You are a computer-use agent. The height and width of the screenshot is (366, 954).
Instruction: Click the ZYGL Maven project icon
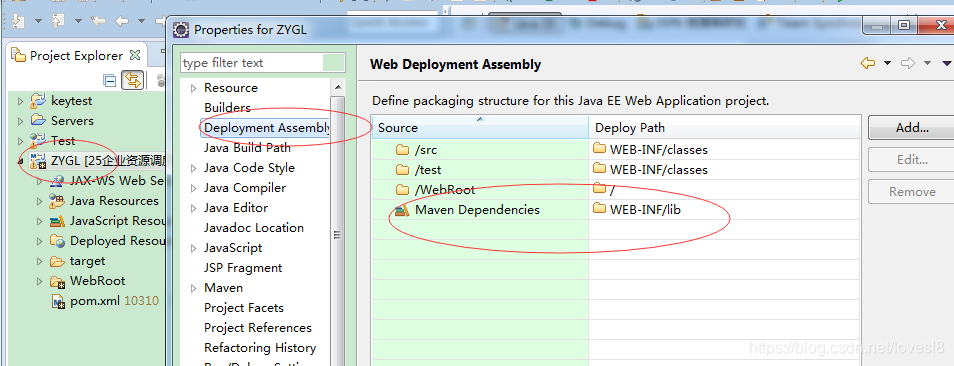[38, 161]
